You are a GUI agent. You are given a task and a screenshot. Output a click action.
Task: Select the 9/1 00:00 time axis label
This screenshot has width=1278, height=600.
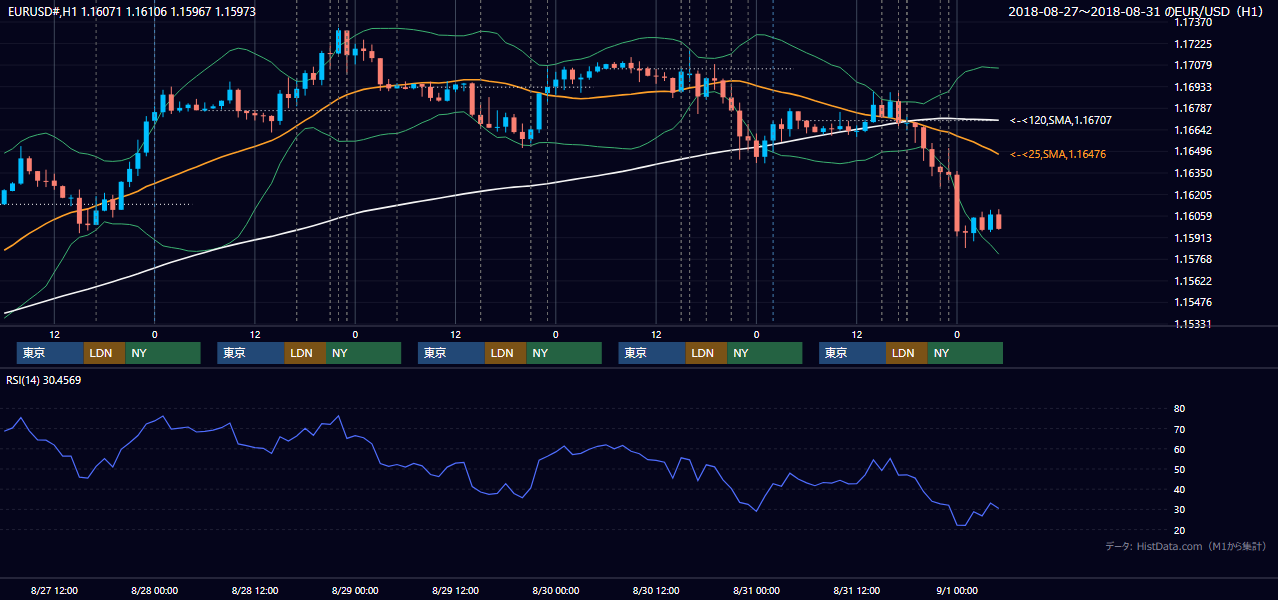pyautogui.click(x=957, y=590)
